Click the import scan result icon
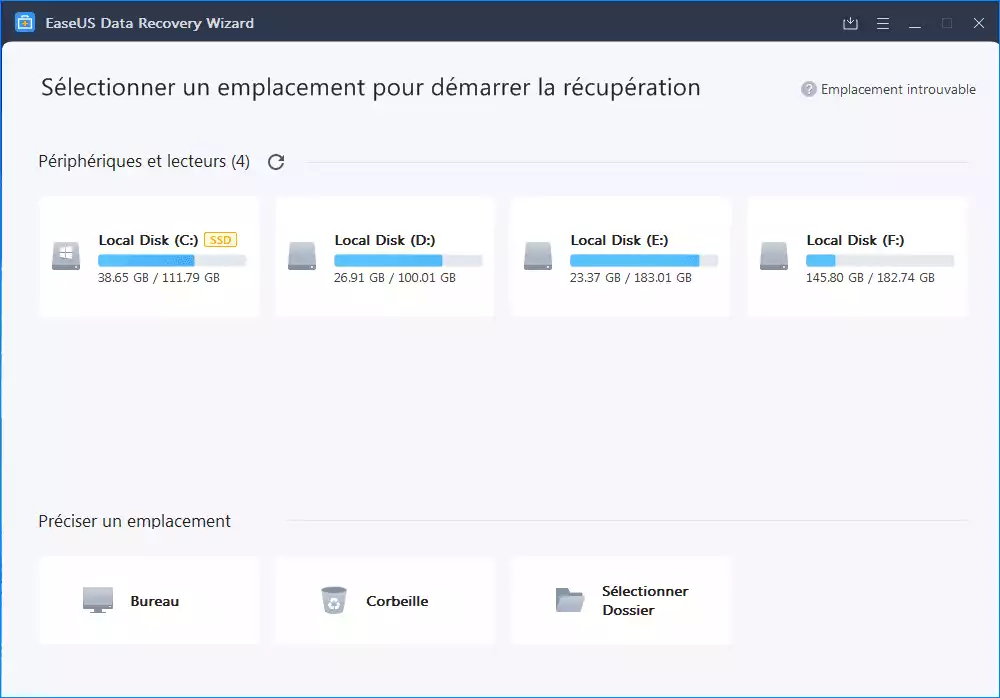Screen dimensions: 1000x698 pyautogui.click(x=850, y=23)
